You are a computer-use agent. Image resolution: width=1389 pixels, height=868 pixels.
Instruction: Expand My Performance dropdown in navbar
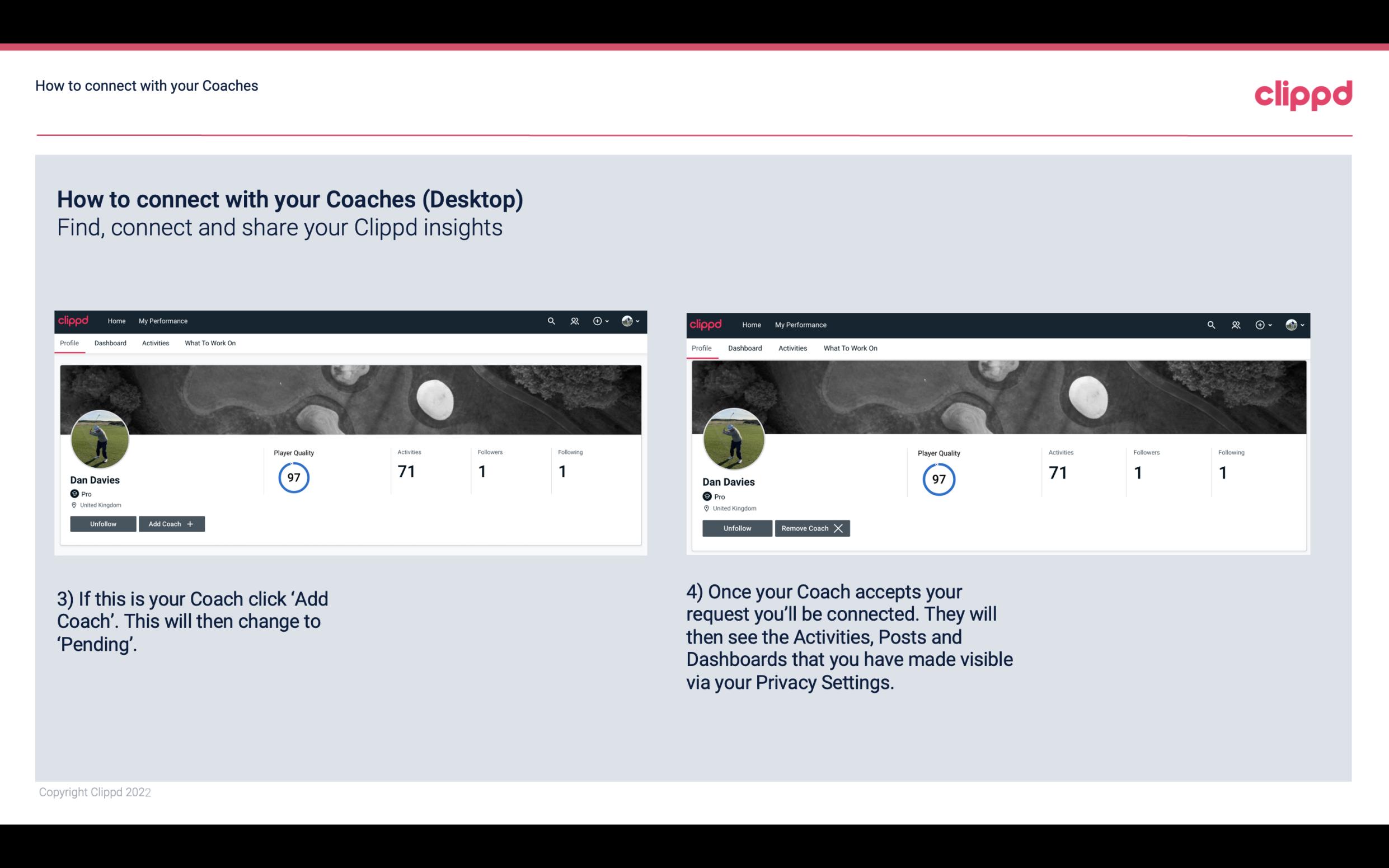(162, 320)
